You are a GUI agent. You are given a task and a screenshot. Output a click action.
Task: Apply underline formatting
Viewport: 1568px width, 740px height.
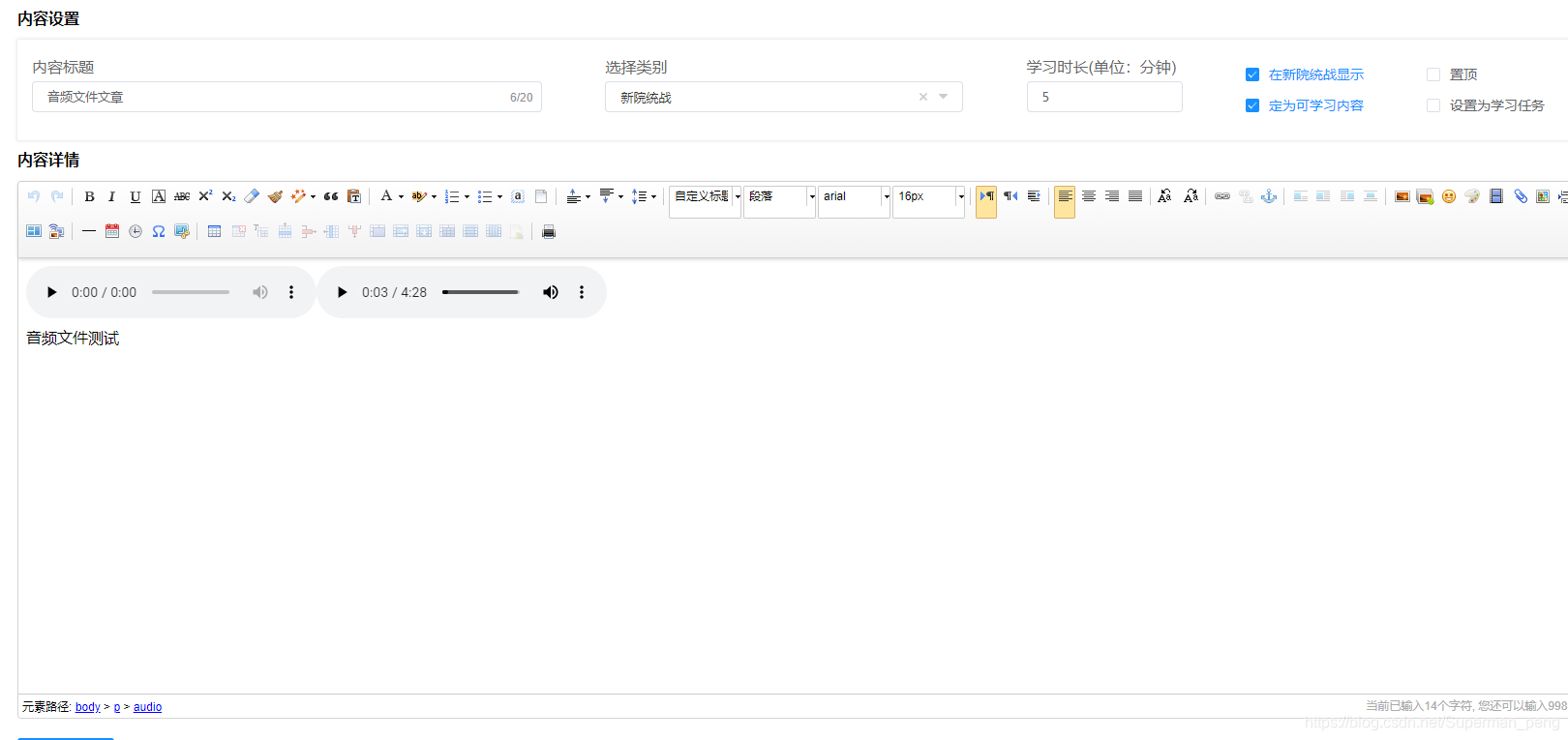coord(136,196)
